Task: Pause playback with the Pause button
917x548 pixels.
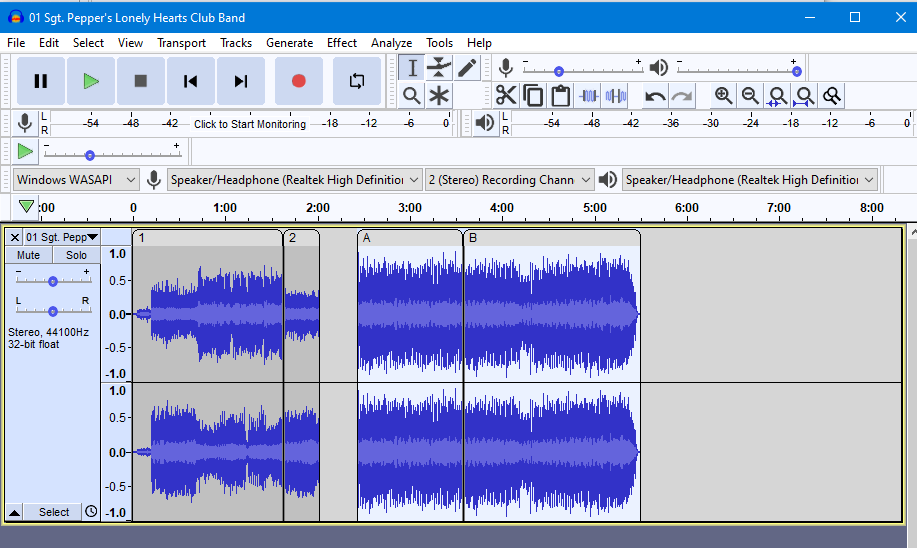Action: coord(40,81)
